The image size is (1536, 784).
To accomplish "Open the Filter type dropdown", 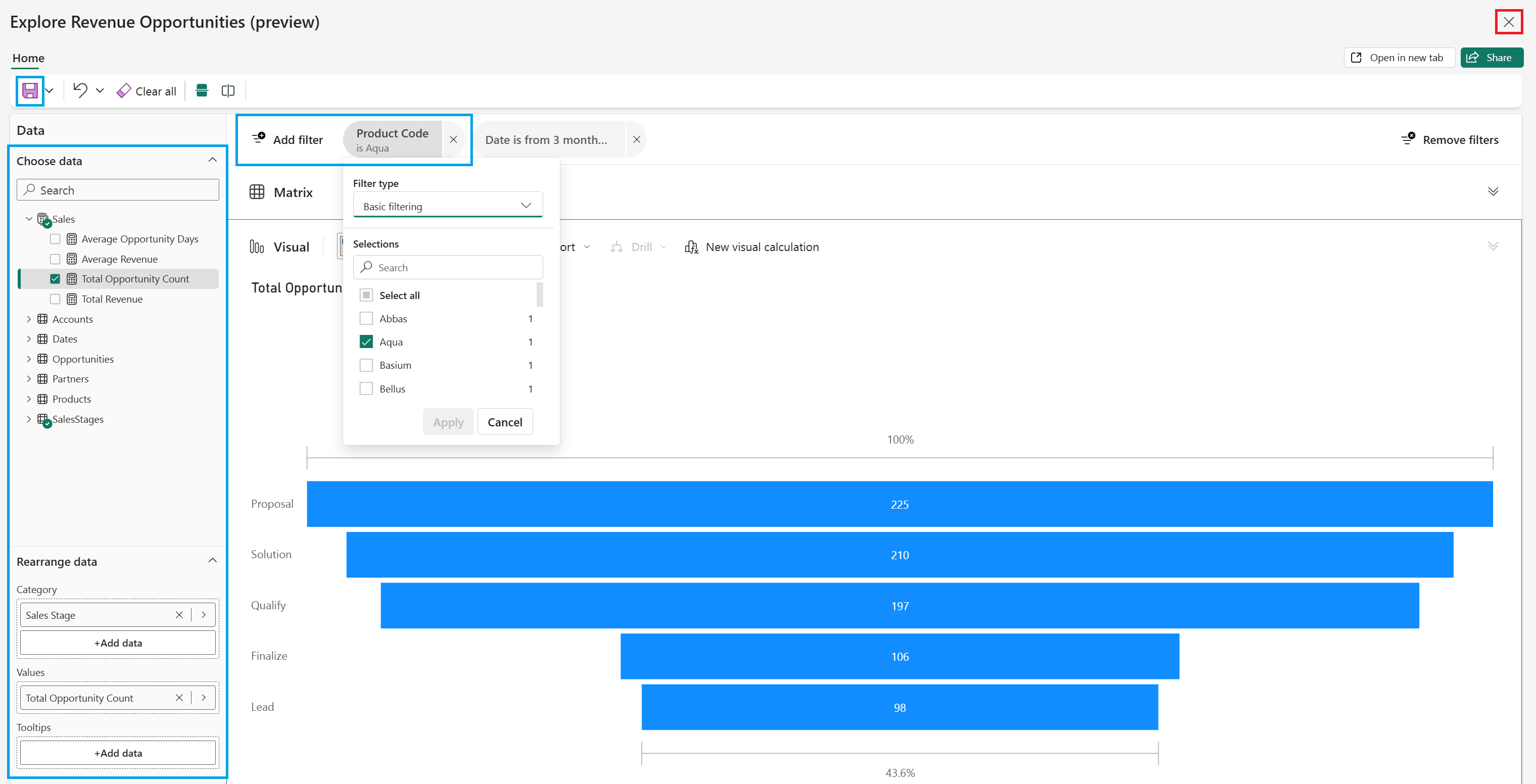I will [x=448, y=206].
